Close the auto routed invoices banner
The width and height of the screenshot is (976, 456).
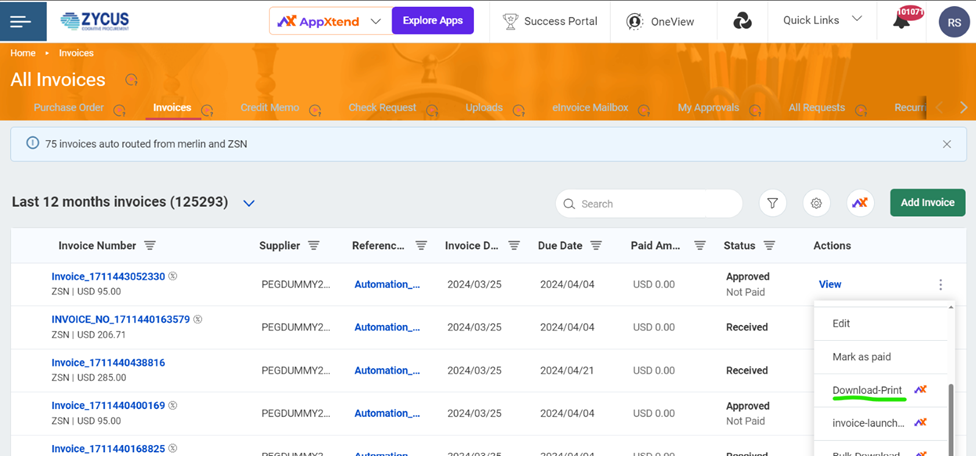tap(947, 144)
